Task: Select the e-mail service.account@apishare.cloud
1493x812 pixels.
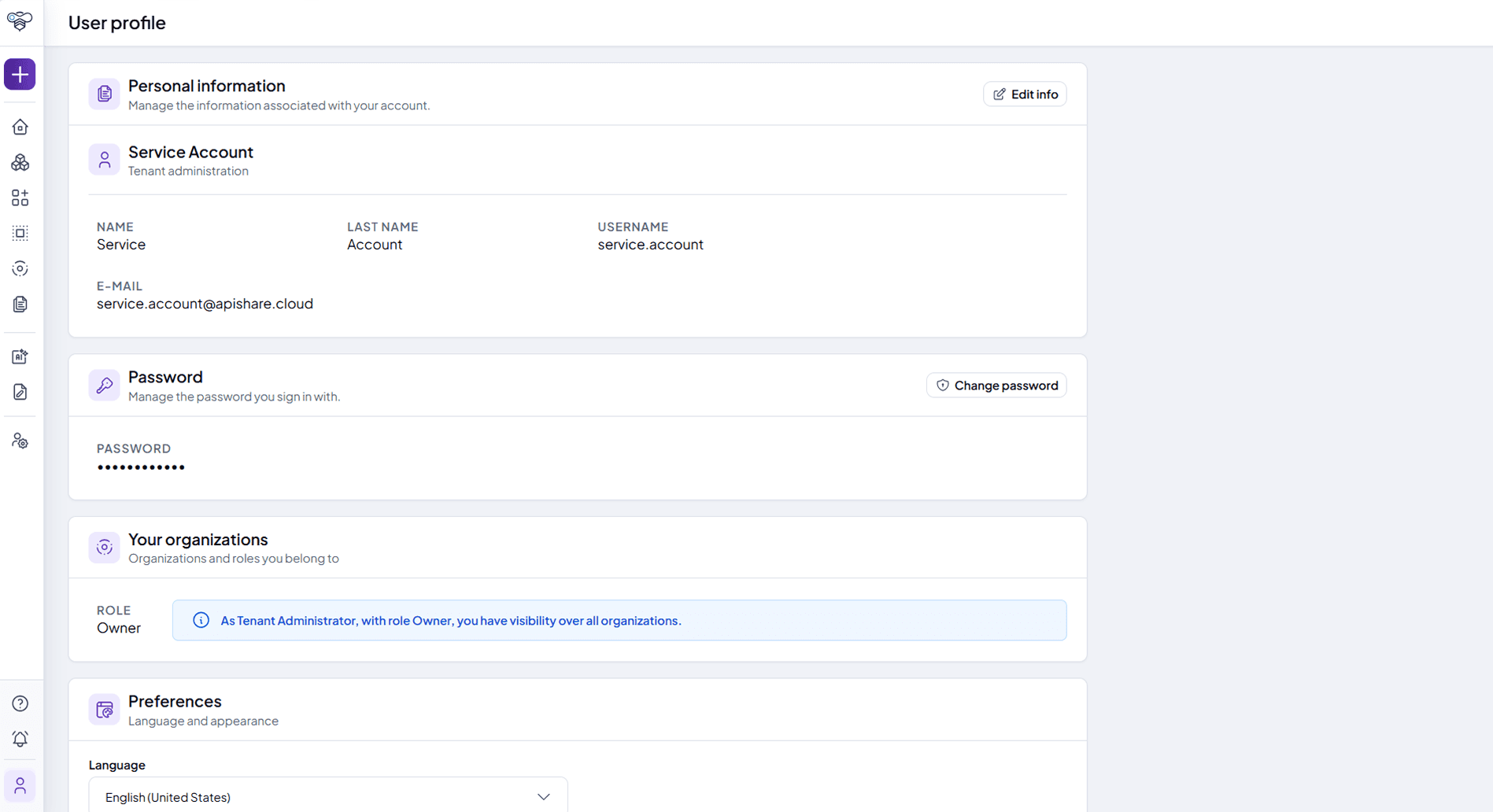Action: tap(205, 304)
